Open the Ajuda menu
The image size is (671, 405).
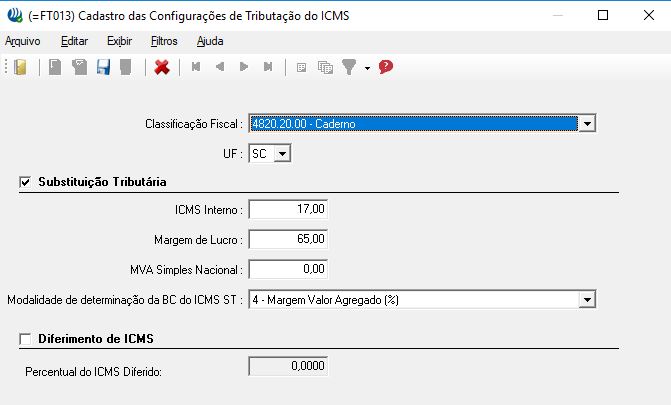coord(210,41)
